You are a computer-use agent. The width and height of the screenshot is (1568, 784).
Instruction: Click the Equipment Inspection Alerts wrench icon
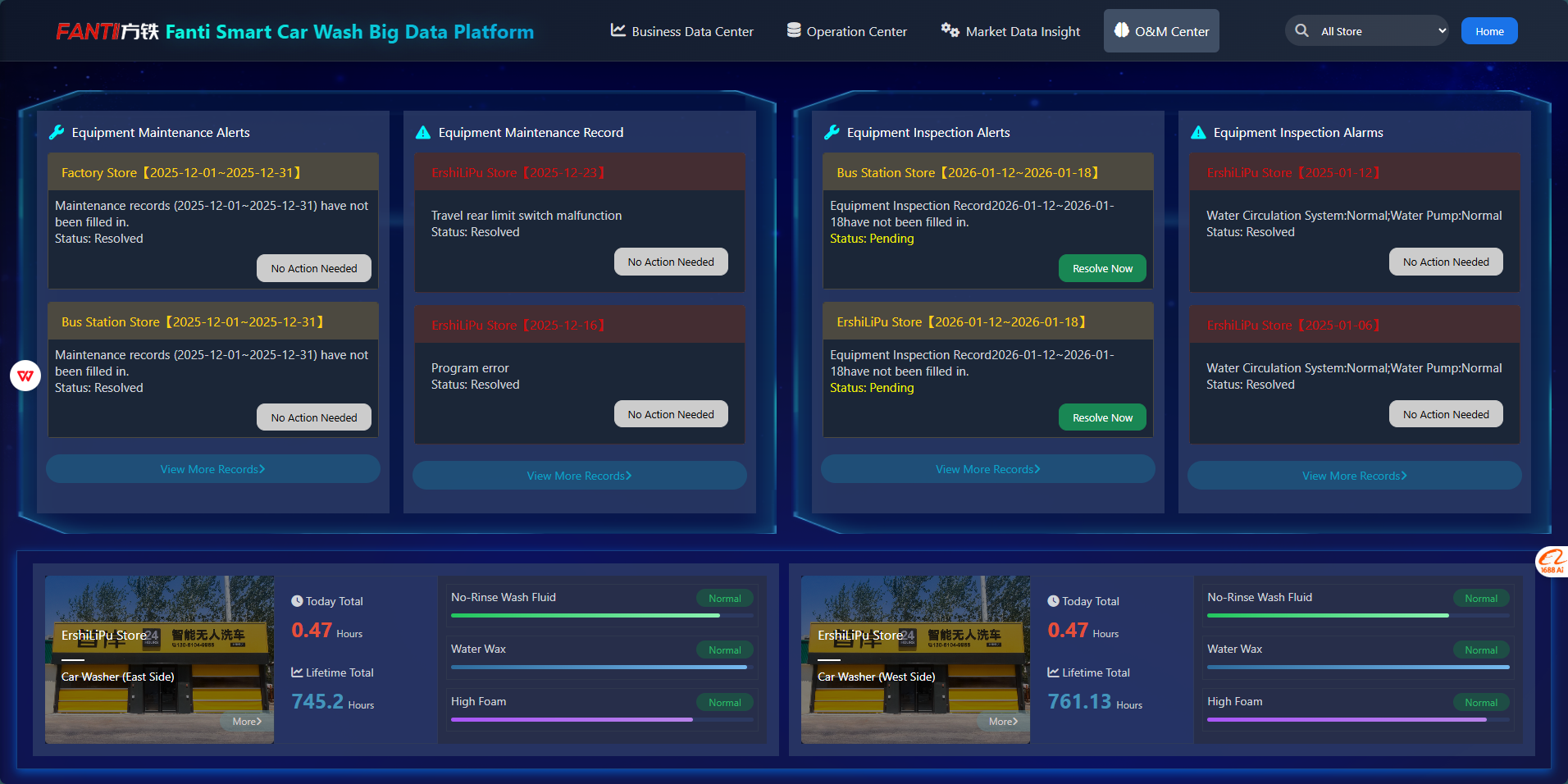[832, 133]
